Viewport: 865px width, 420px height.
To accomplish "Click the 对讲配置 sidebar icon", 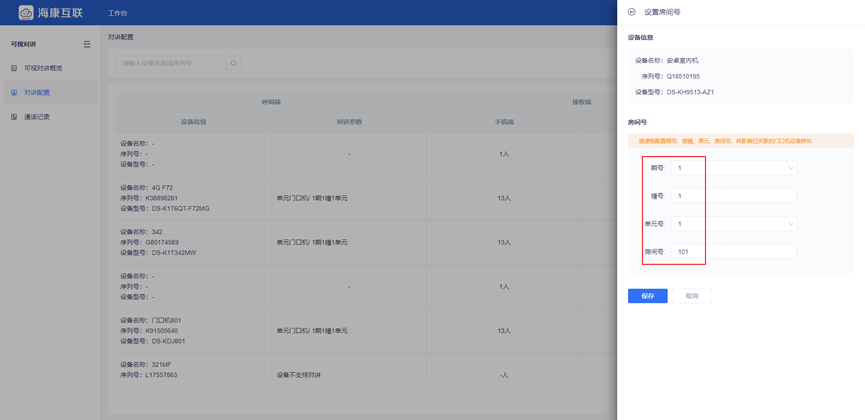I will tap(14, 92).
